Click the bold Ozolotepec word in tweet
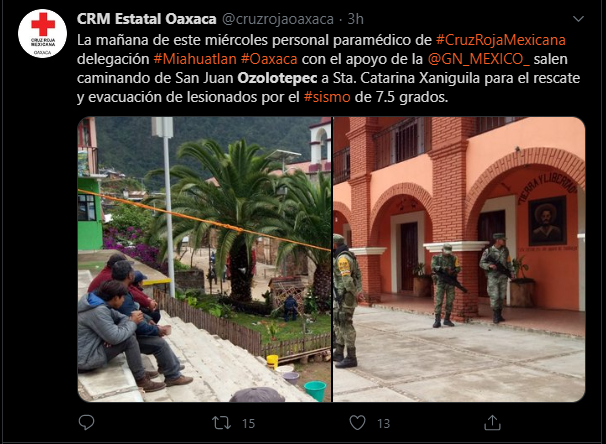Viewport: 606px width, 444px height. tap(277, 78)
